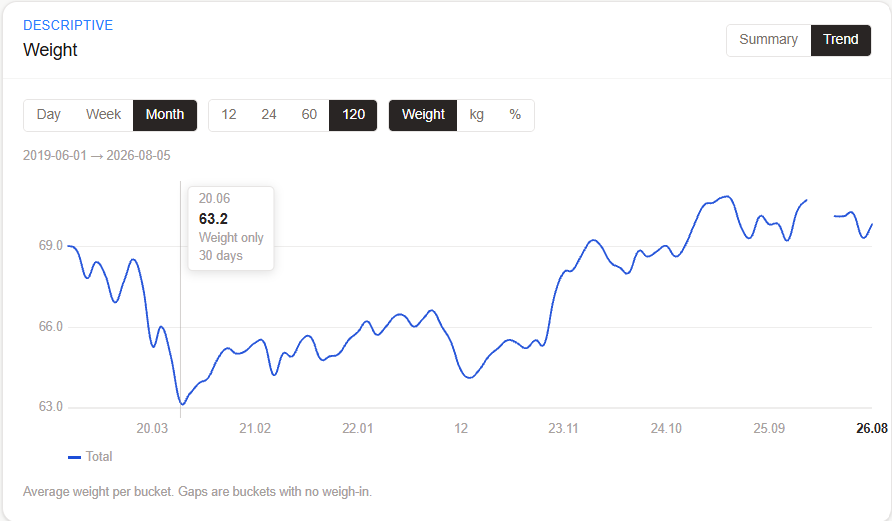
Task: Switch the metric to kg
Action: pos(477,115)
